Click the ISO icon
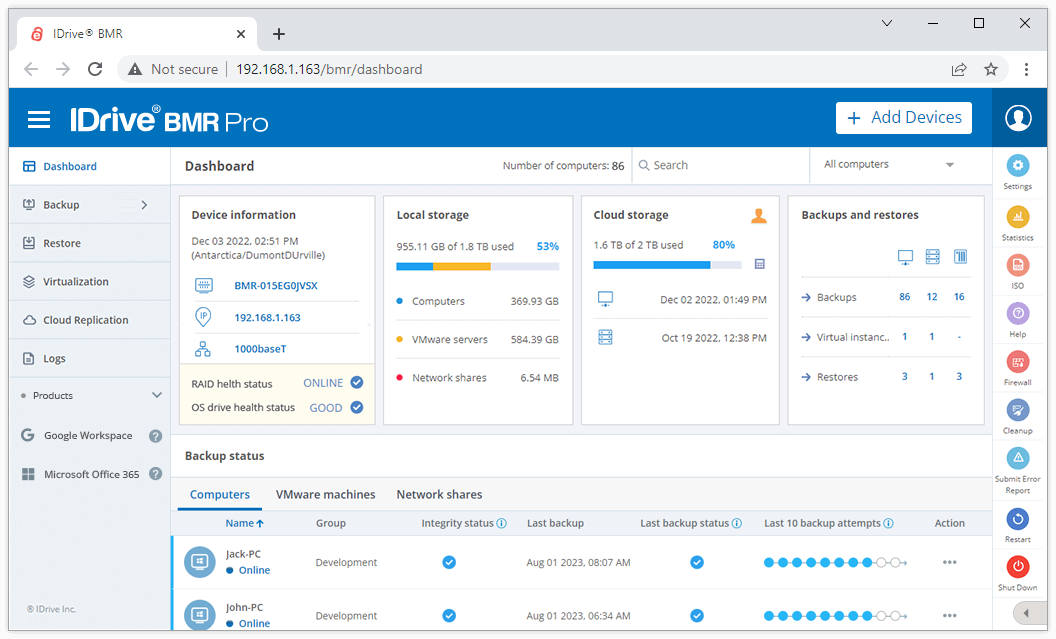This screenshot has height=639, width=1056. coord(1018,265)
